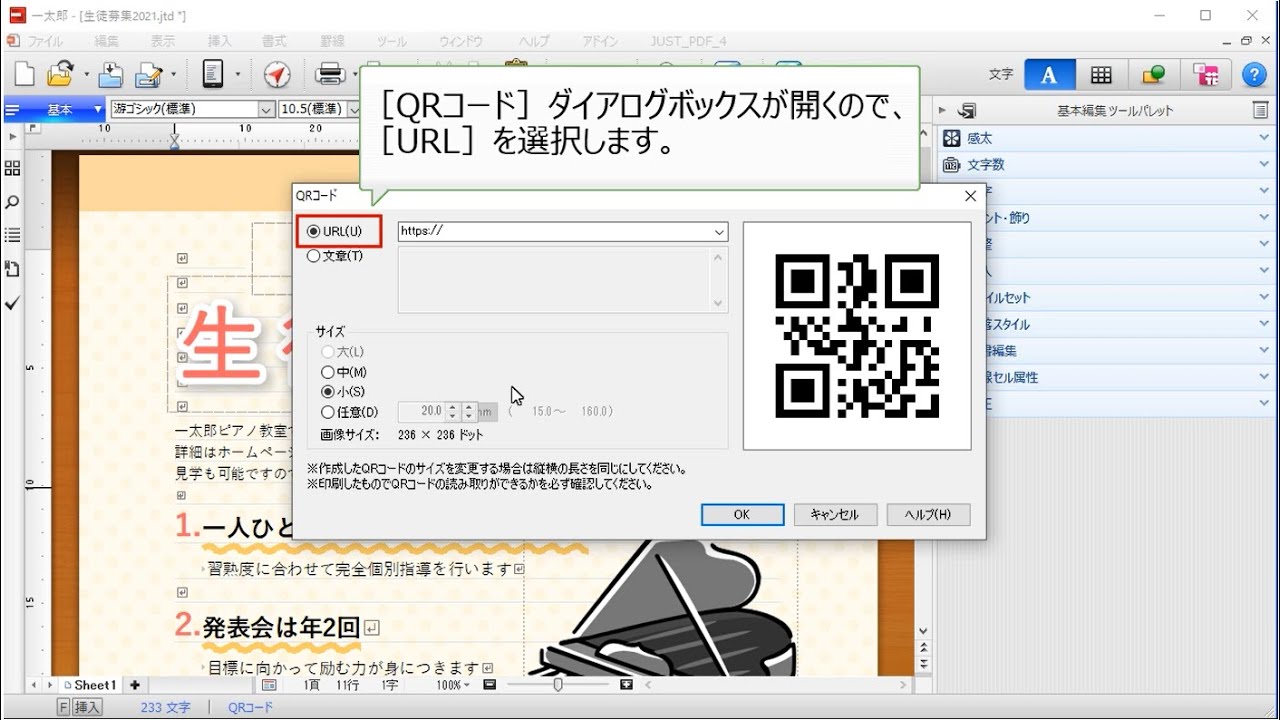Click the New document icon

tap(24, 74)
